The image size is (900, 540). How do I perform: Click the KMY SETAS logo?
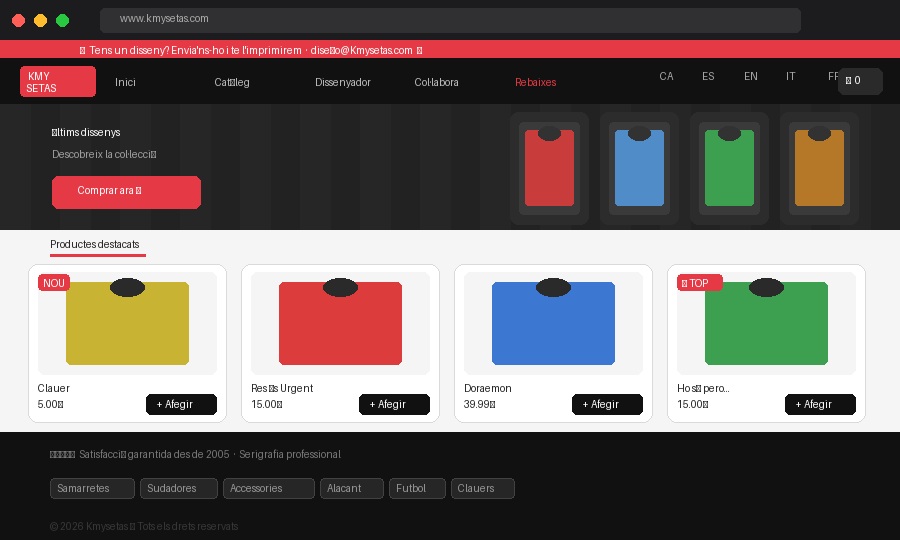[x=58, y=81]
